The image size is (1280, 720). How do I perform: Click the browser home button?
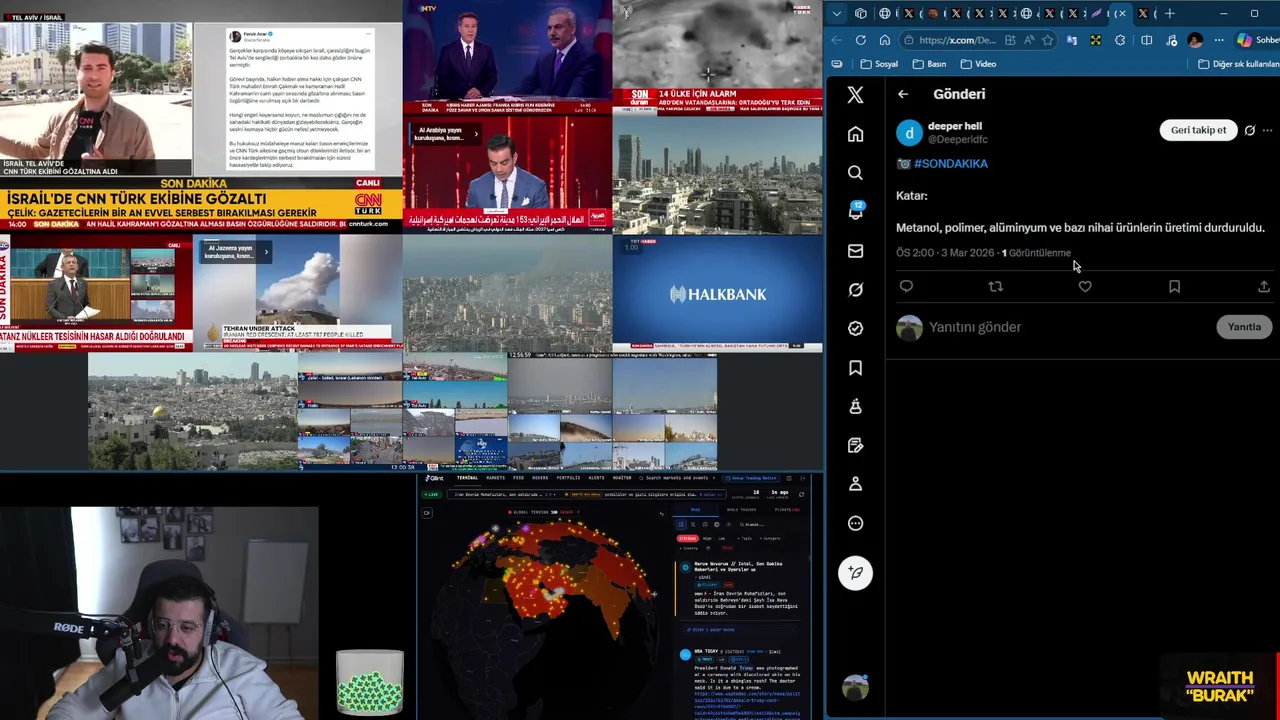[885, 40]
